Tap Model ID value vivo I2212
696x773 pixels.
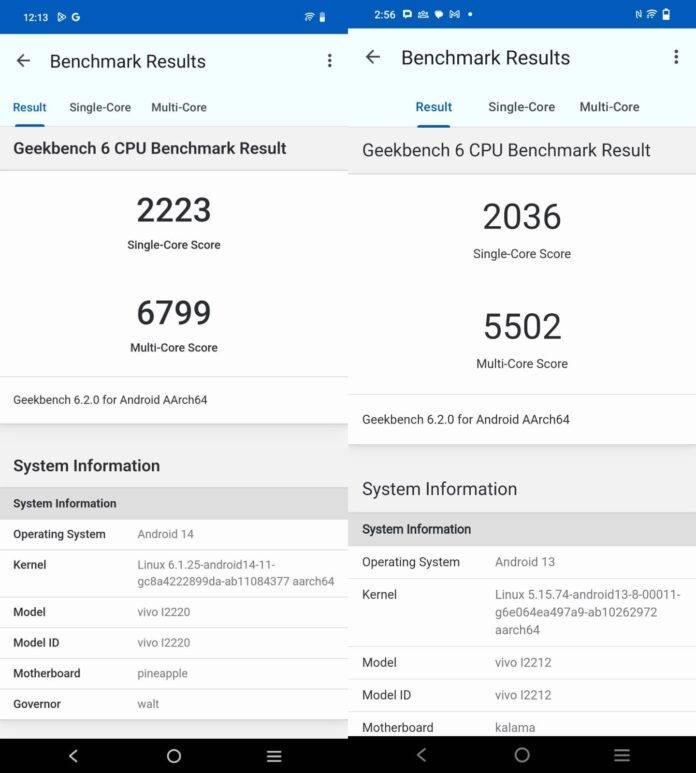tap(523, 695)
